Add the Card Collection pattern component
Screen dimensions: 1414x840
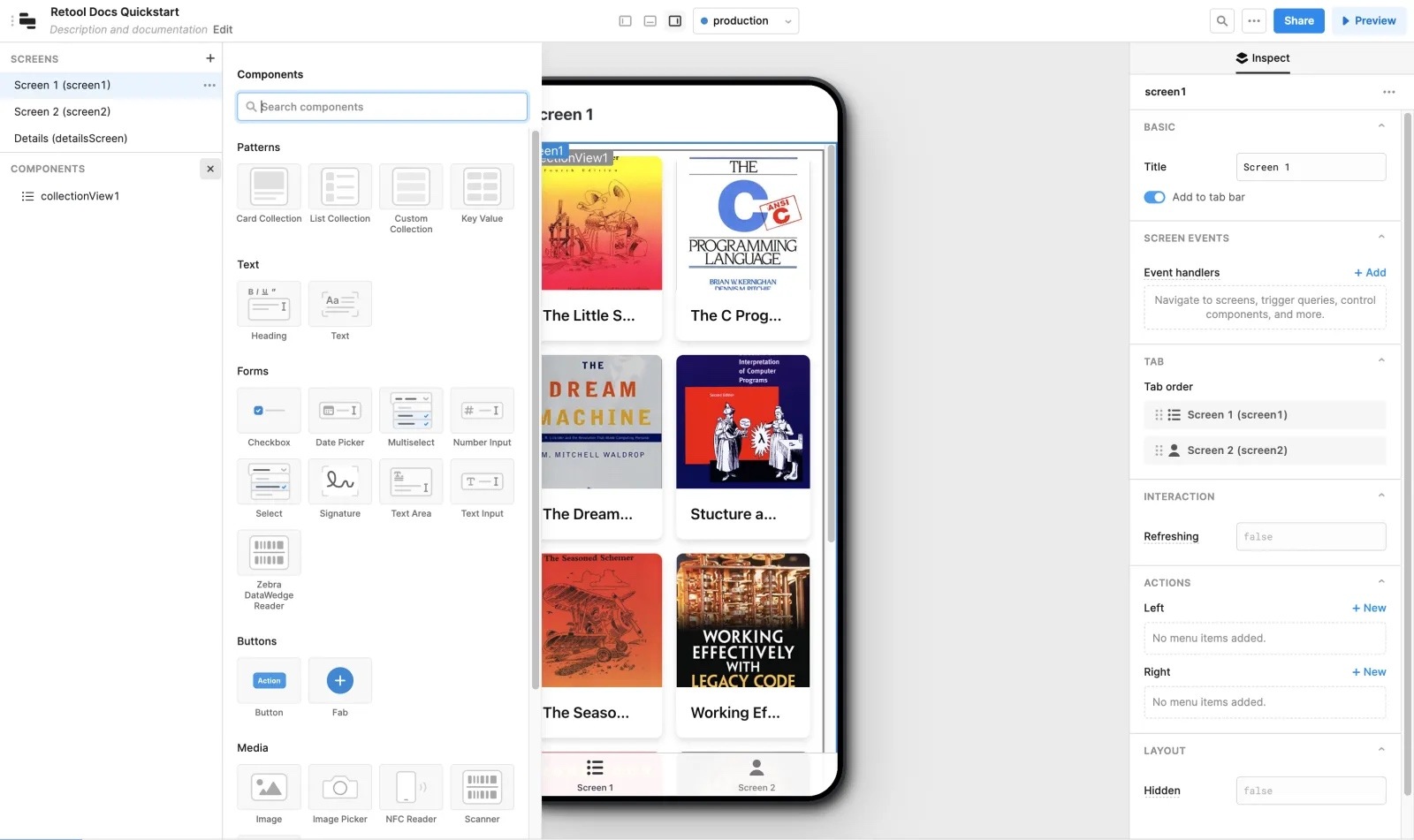point(269,186)
